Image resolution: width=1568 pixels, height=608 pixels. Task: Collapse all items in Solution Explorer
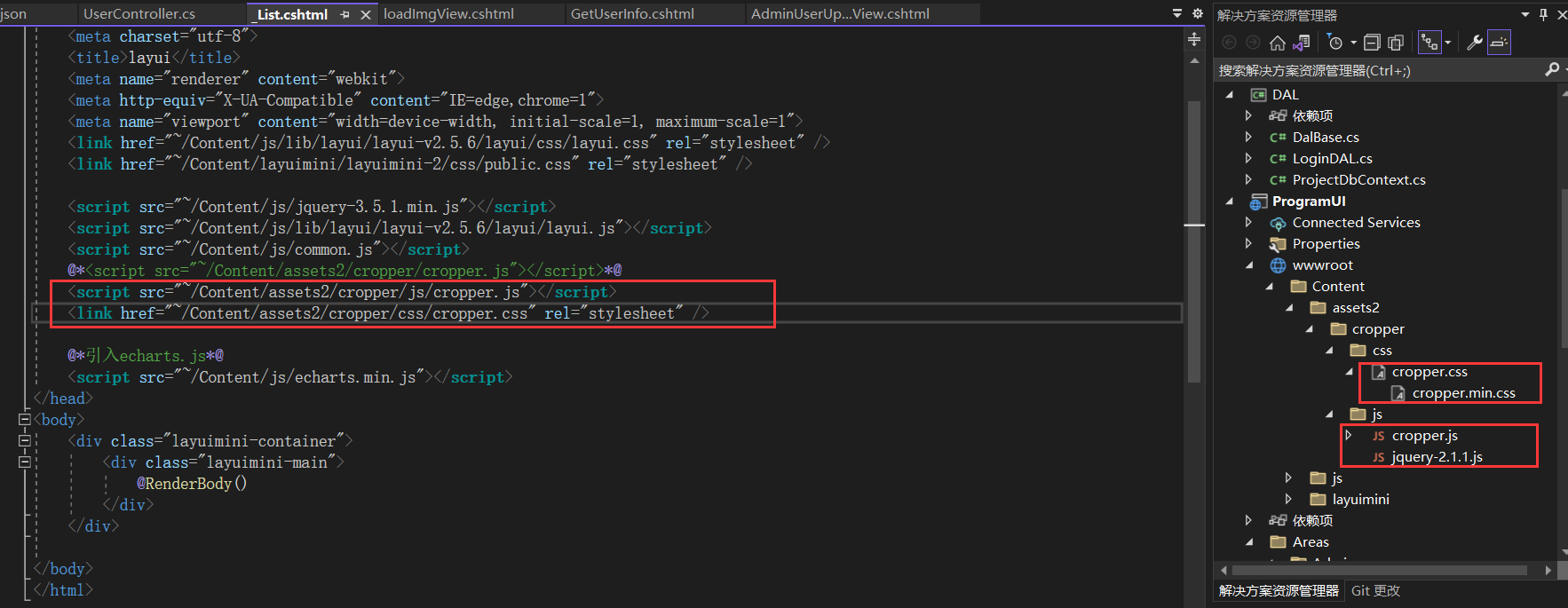coord(1372,43)
